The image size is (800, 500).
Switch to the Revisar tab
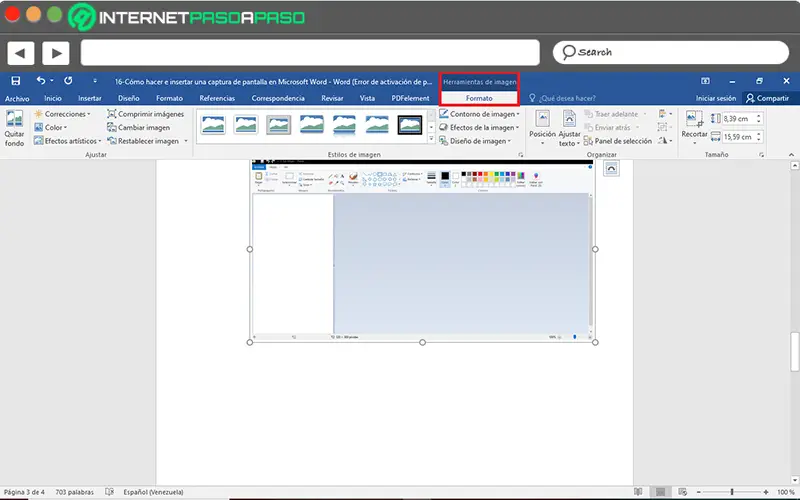click(x=332, y=98)
